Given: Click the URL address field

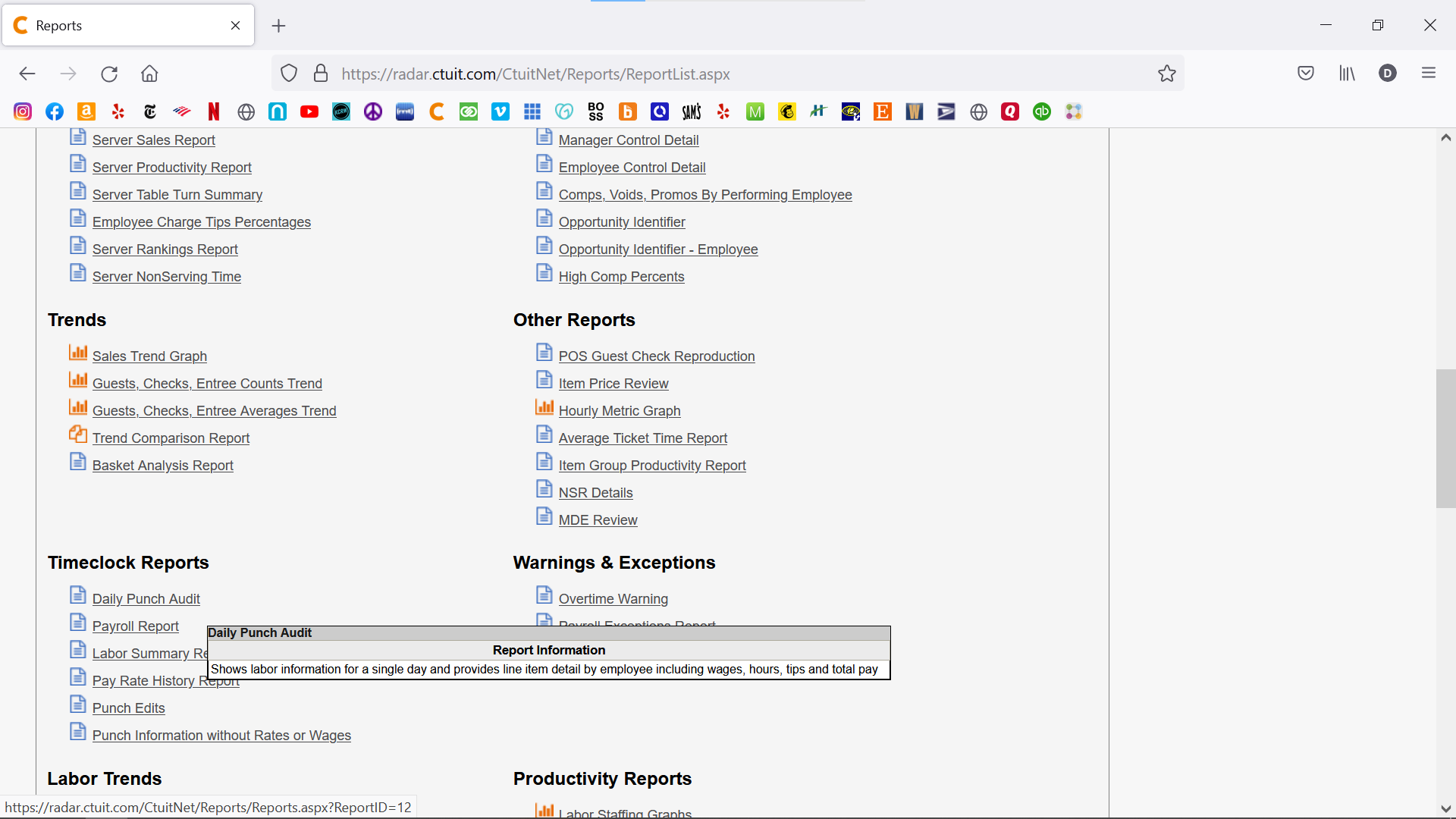Looking at the screenshot, I should [682, 74].
